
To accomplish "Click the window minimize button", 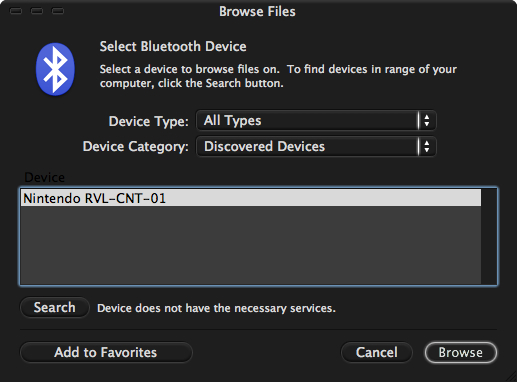I will pyautogui.click(x=37, y=11).
